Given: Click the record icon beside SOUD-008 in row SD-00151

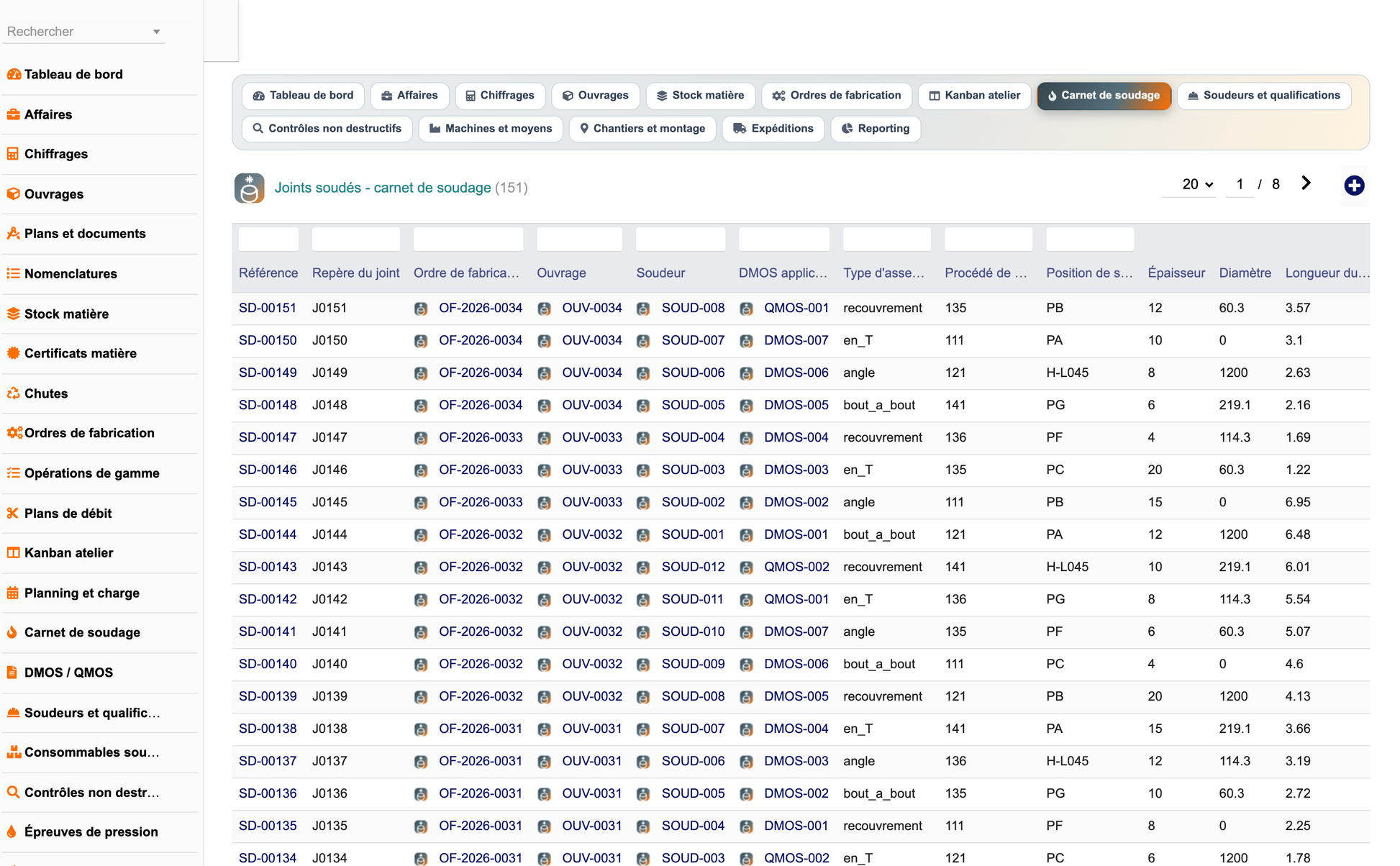Looking at the screenshot, I should point(643,309).
